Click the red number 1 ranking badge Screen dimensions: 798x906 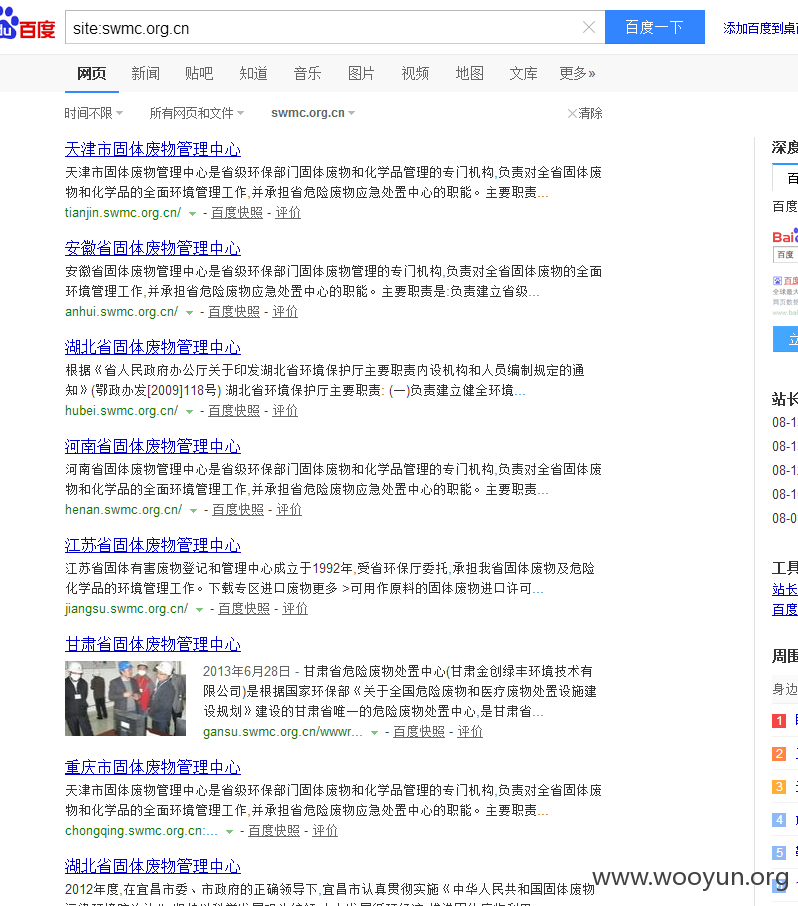[779, 721]
